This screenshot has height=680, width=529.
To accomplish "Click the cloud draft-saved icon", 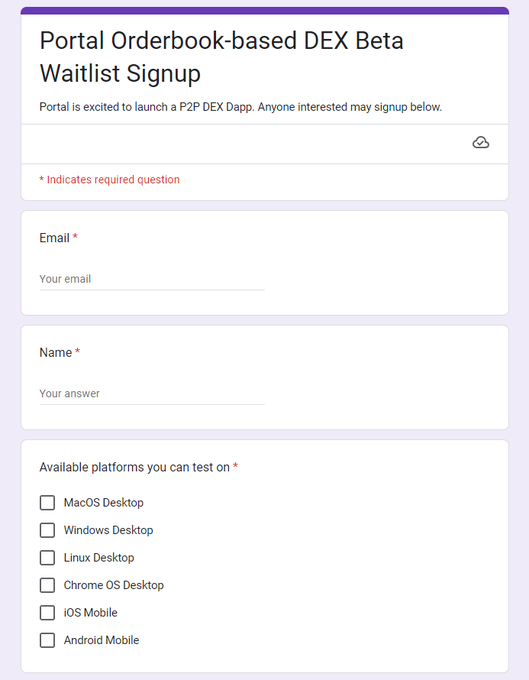I will tap(480, 143).
